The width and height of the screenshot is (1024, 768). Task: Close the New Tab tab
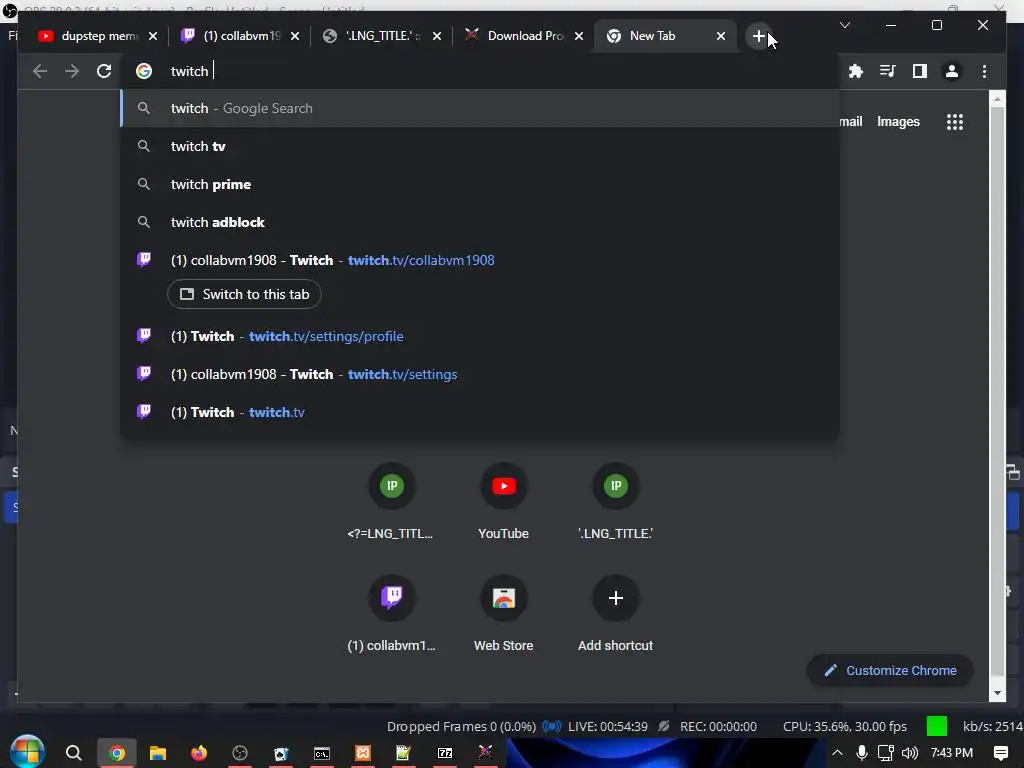click(x=720, y=36)
